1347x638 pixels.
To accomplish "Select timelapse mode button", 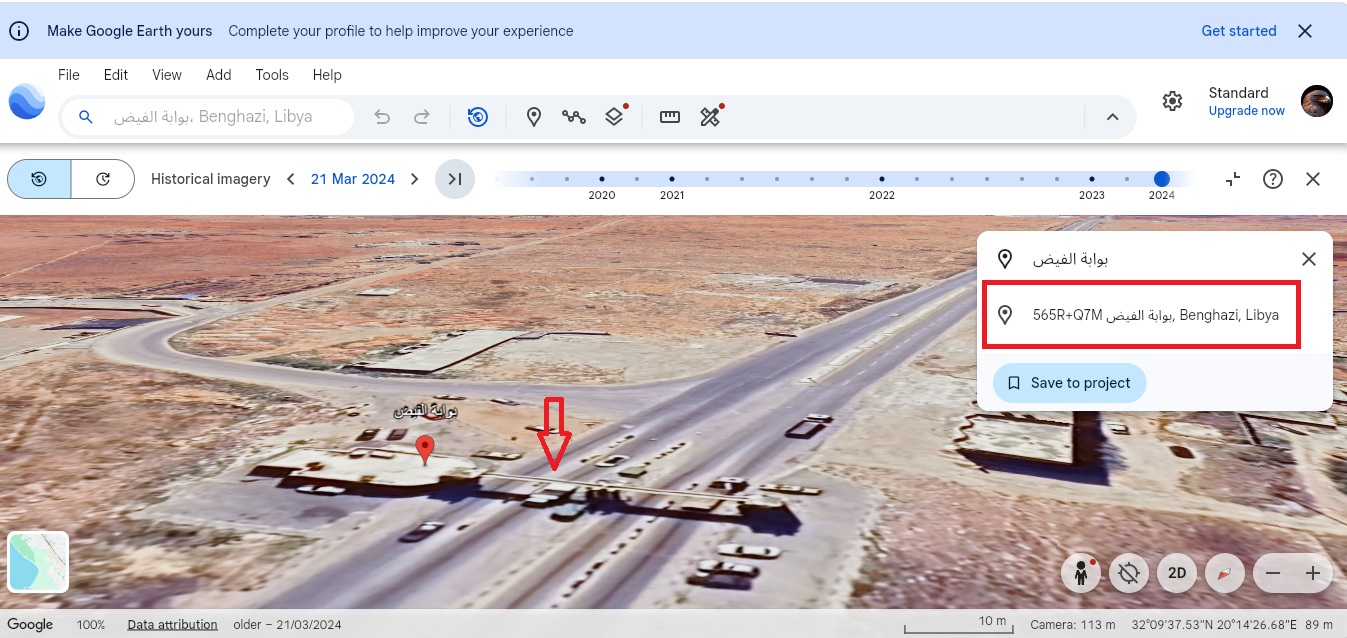I will click(103, 179).
